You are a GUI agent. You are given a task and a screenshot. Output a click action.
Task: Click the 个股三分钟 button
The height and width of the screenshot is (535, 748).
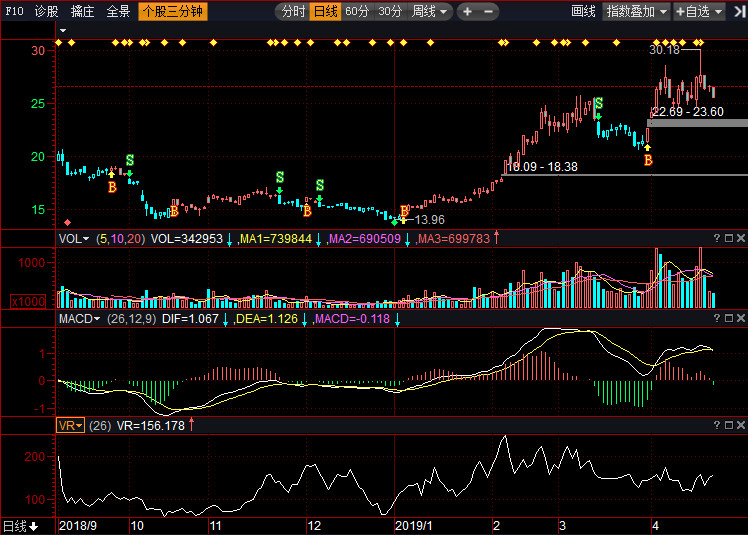pyautogui.click(x=173, y=11)
